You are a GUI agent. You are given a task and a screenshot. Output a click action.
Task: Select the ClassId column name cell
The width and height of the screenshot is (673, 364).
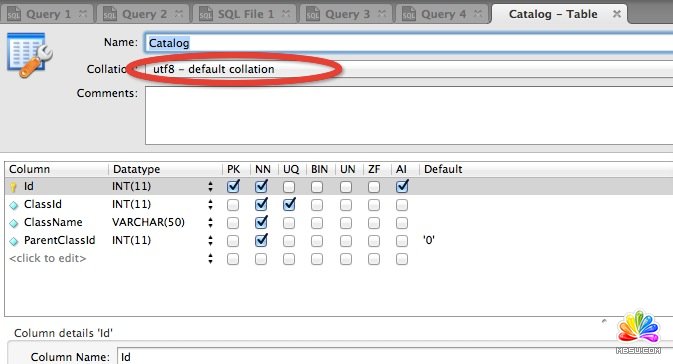(x=42, y=204)
